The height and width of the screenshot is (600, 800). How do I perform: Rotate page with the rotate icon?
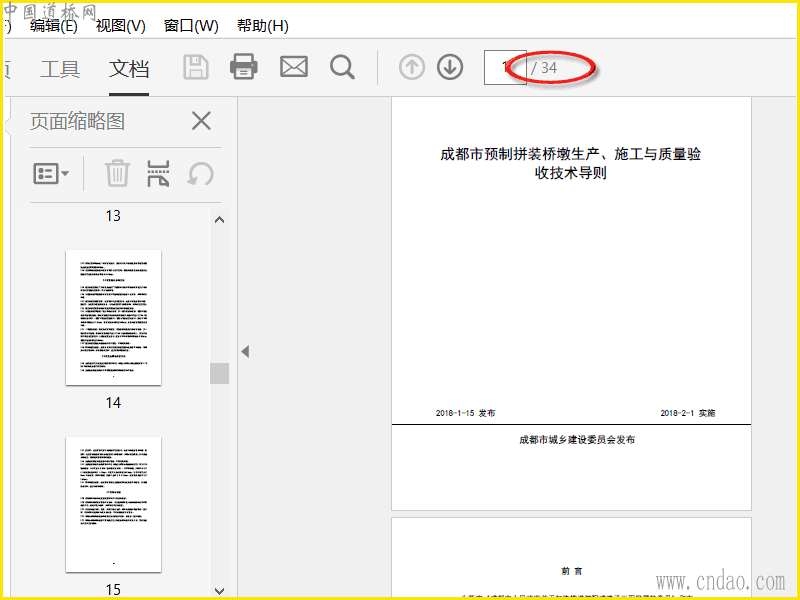click(x=201, y=174)
